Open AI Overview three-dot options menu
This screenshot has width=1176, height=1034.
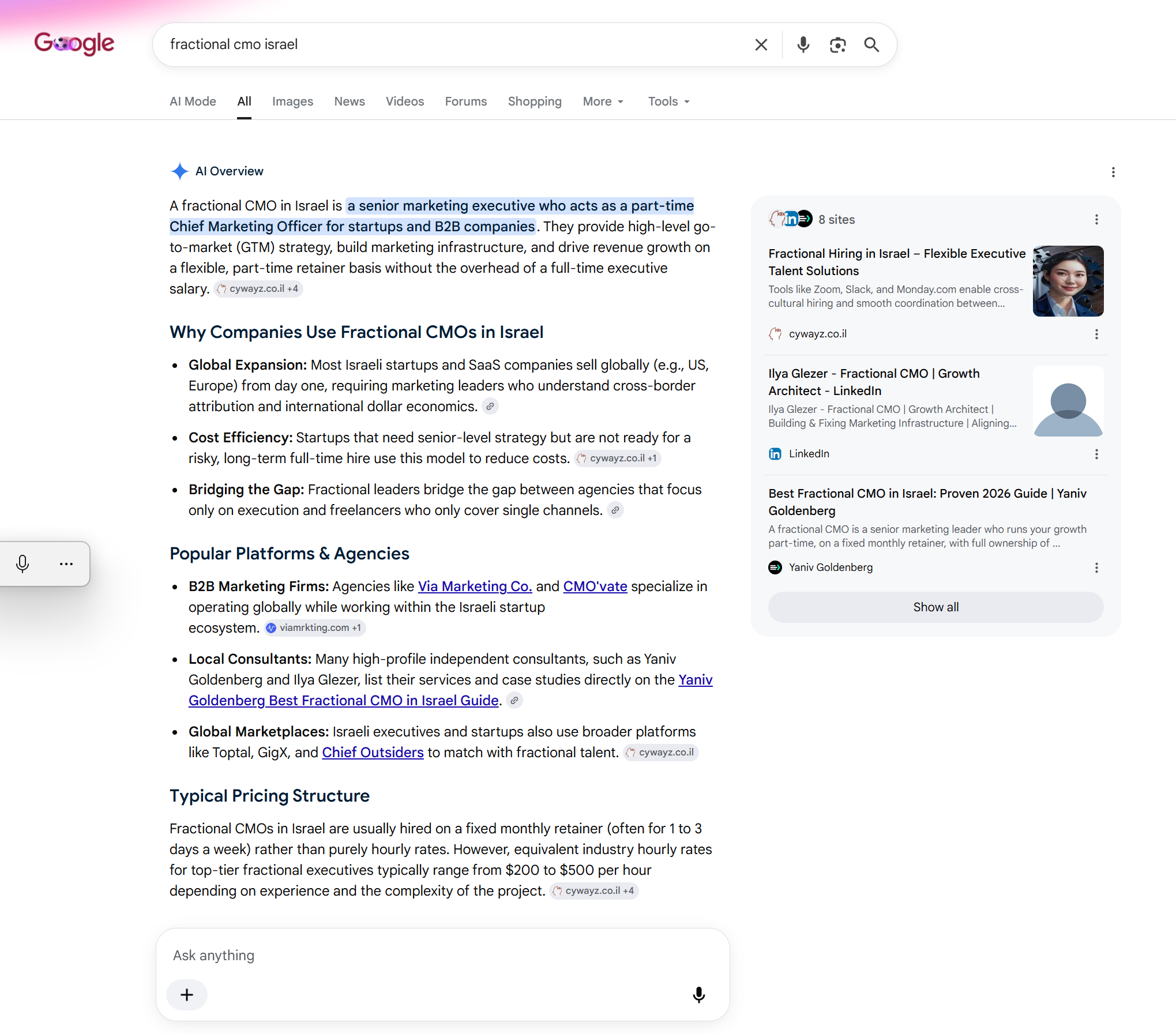pos(1113,172)
